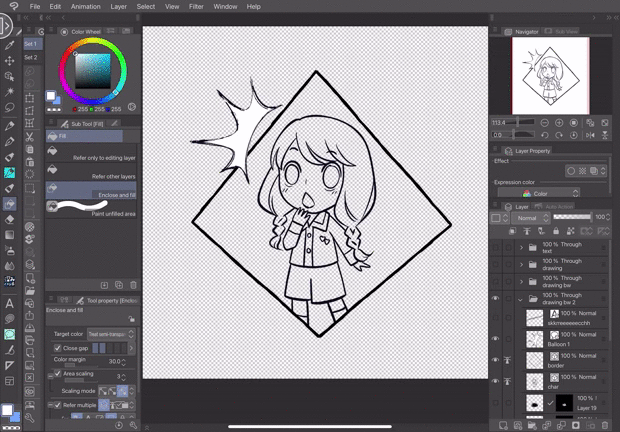Click the delete layer trash icon
The height and width of the screenshot is (432, 620).
(x=605, y=425)
